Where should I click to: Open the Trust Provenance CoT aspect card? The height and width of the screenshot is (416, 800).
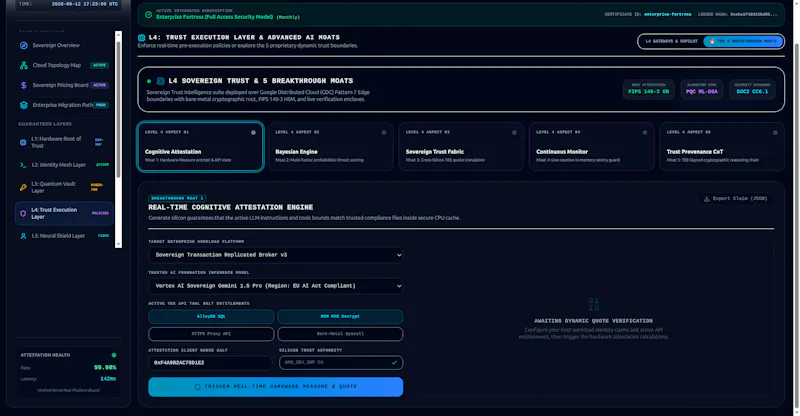pyautogui.click(x=722, y=146)
